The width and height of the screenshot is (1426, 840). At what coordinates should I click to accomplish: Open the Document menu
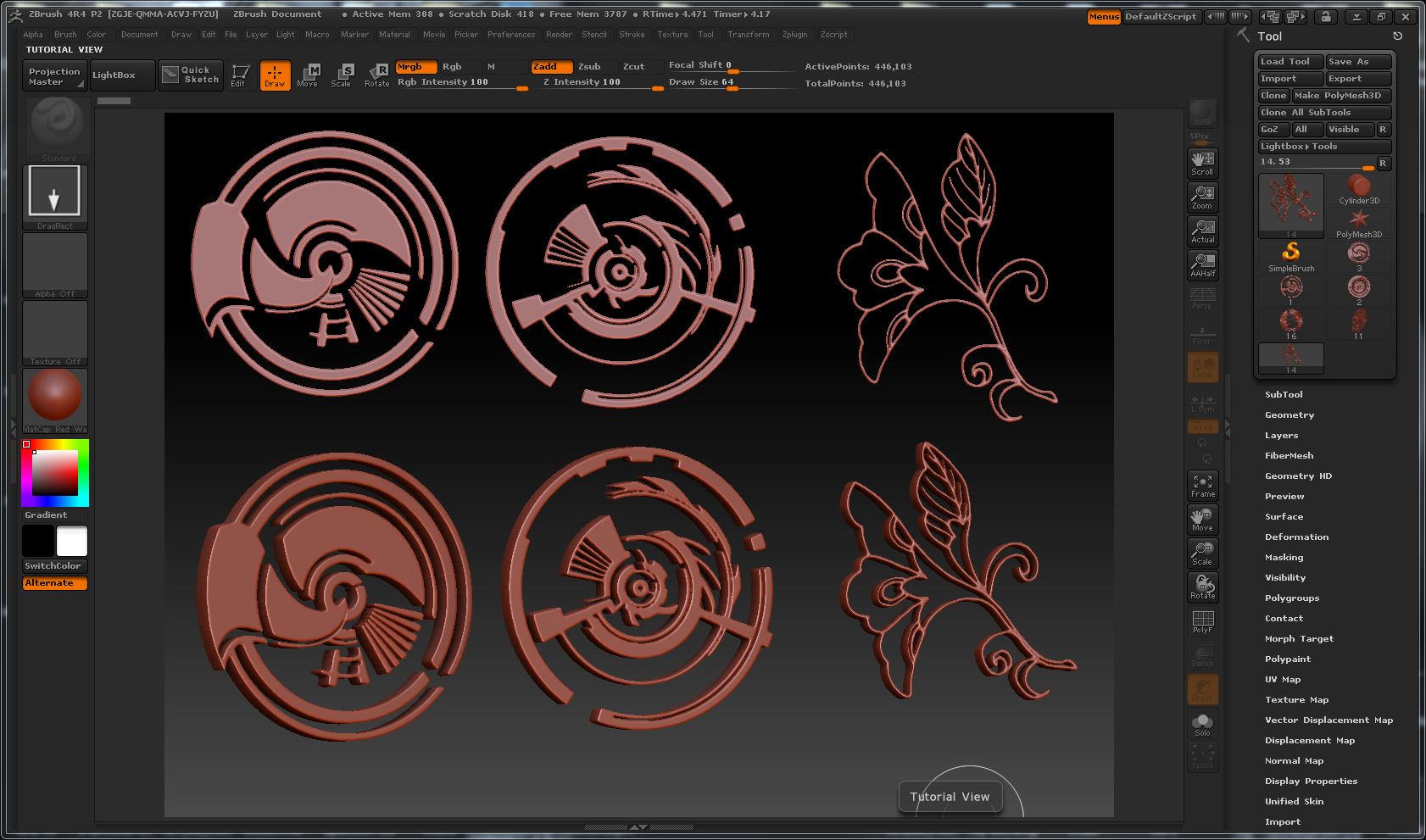click(x=139, y=35)
